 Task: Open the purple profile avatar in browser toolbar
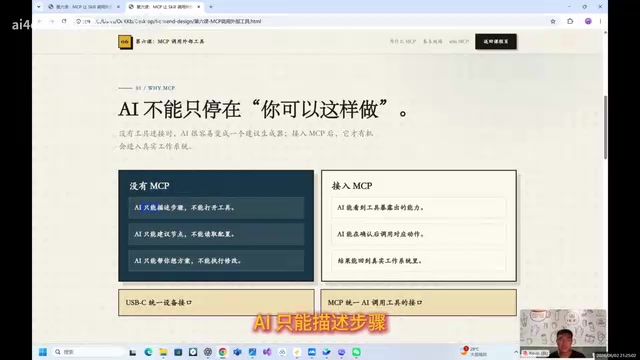point(588,21)
